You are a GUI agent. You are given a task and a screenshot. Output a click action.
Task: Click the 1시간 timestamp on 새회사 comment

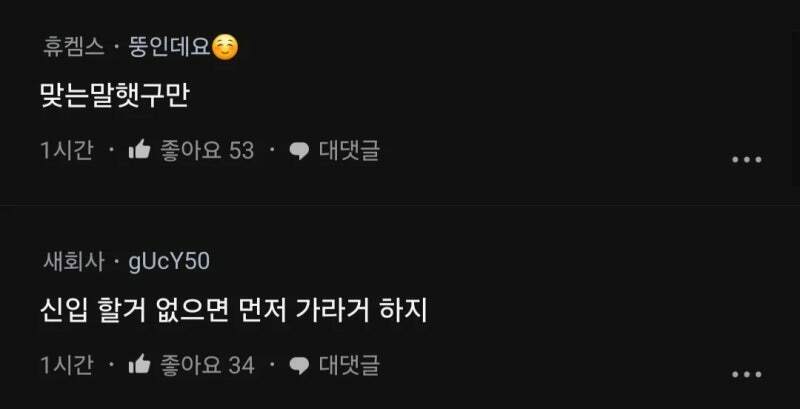pos(67,365)
